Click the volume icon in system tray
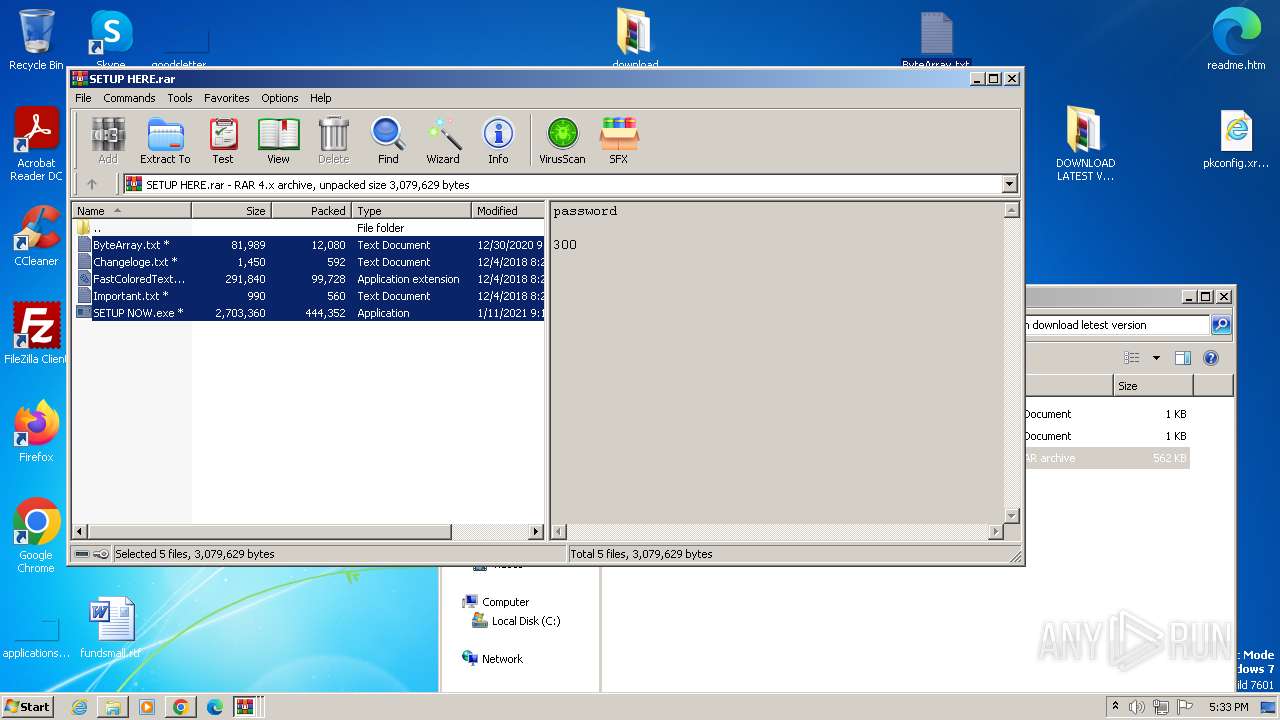The height and width of the screenshot is (720, 1280). (1137, 707)
